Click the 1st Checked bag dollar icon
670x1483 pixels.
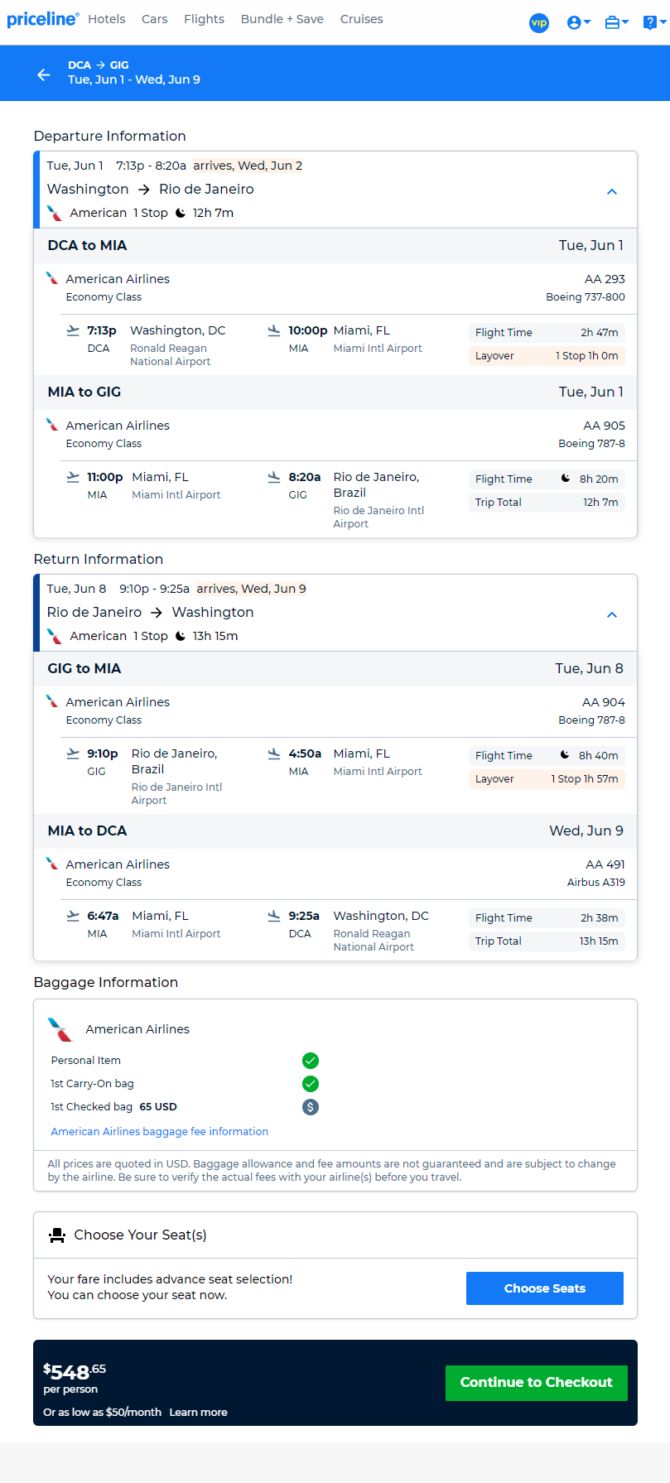[x=310, y=1107]
